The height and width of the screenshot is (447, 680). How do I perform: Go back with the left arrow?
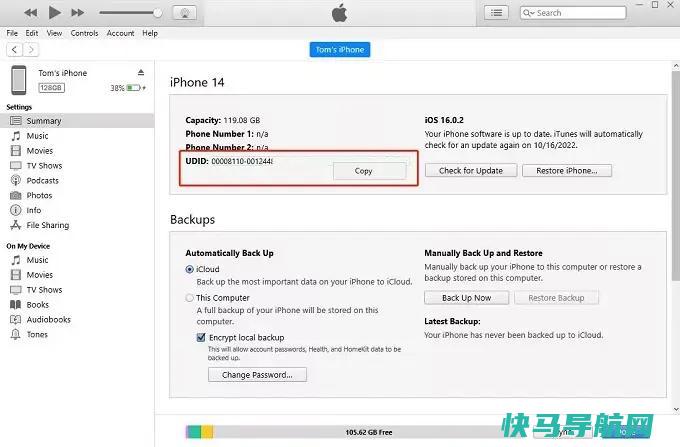(x=14, y=49)
